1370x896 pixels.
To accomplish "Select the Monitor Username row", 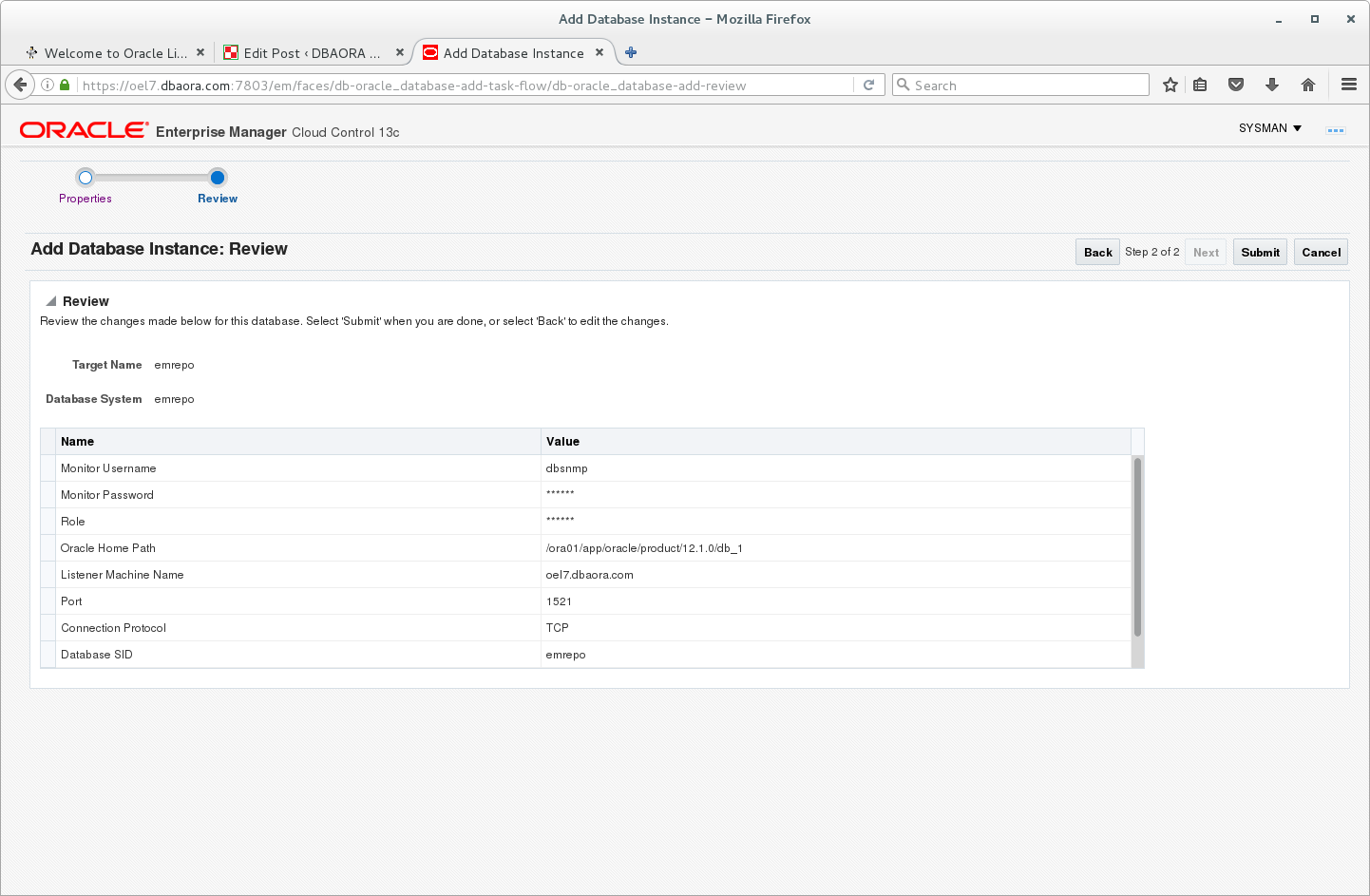I will point(586,468).
